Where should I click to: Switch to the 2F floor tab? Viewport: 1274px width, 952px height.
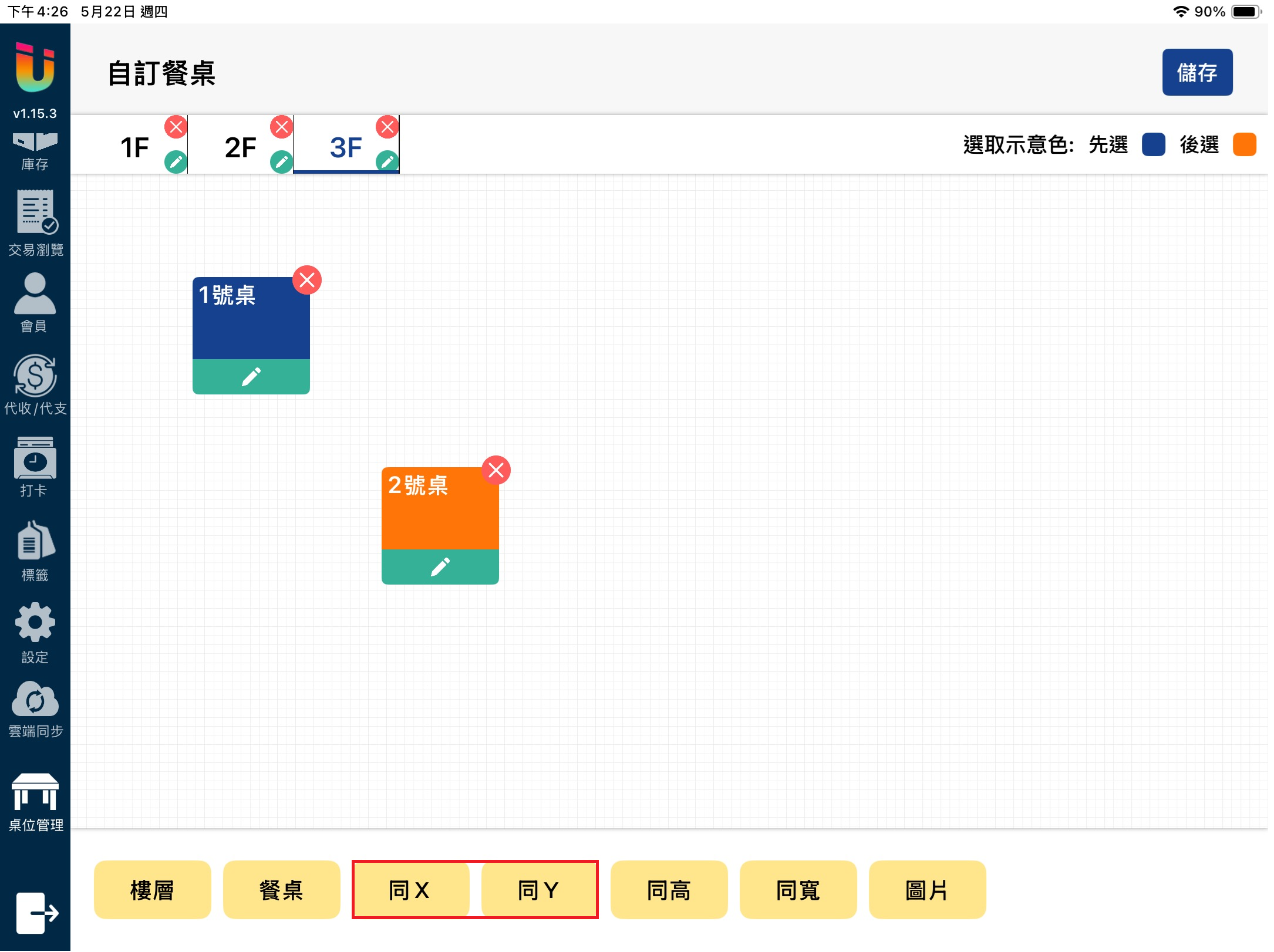(240, 147)
